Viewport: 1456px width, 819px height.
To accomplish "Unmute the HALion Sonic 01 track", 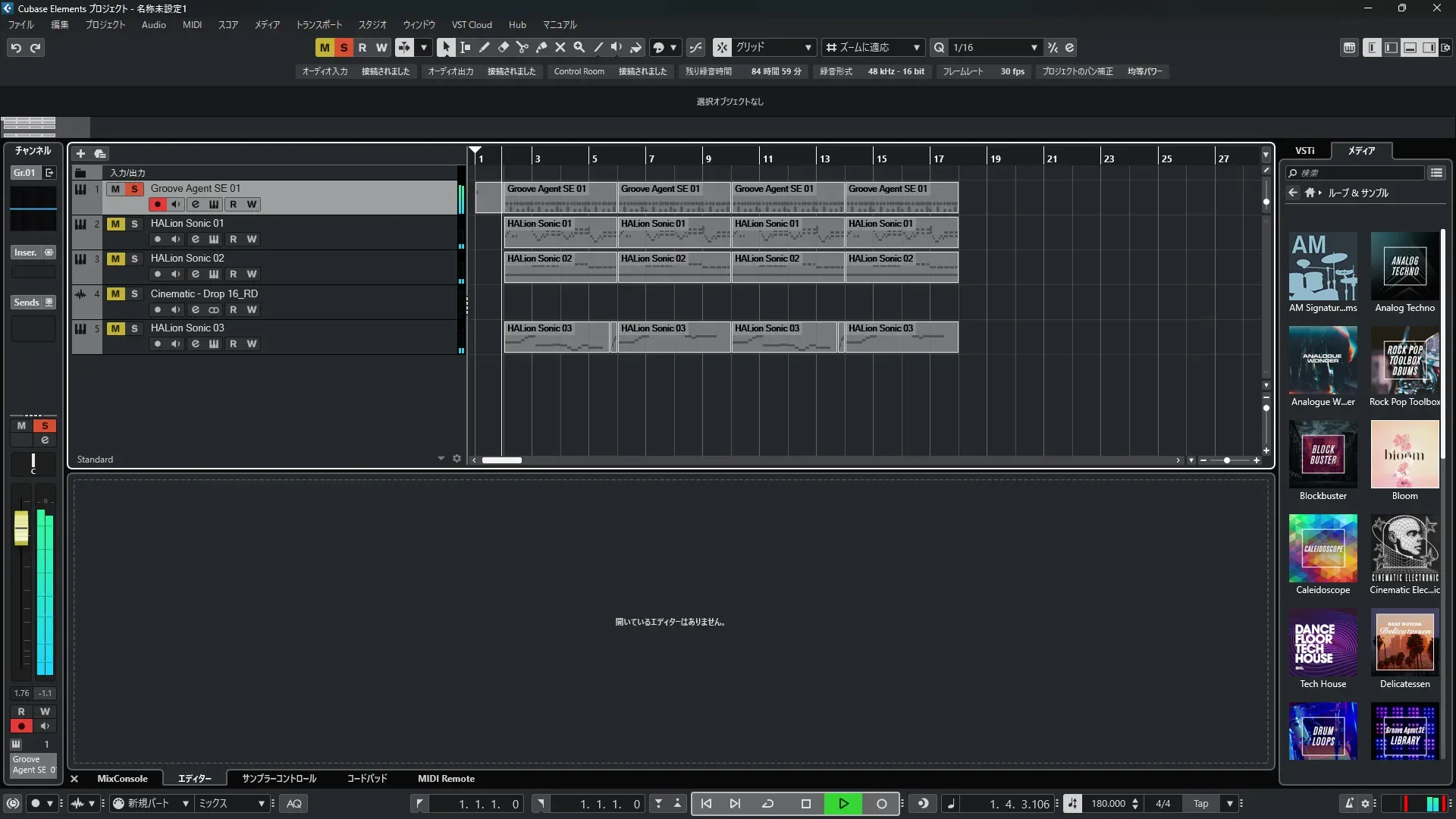I will [115, 224].
